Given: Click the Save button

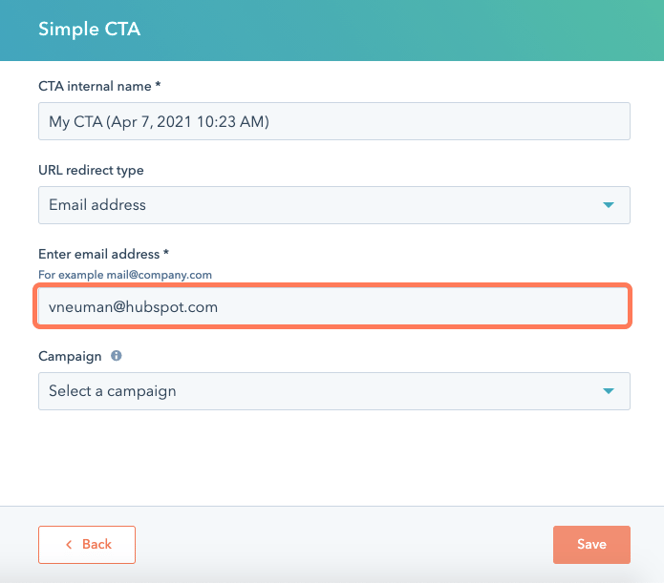Looking at the screenshot, I should 592,544.
